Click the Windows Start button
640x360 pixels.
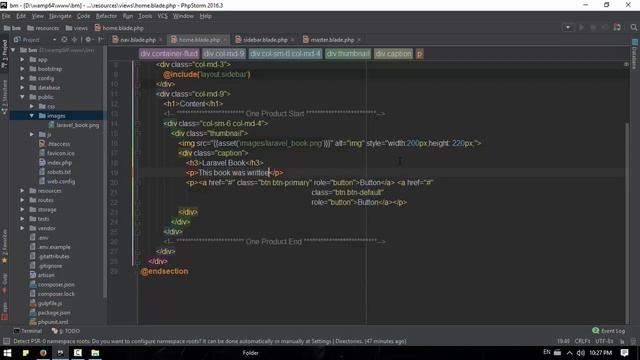point(7,353)
